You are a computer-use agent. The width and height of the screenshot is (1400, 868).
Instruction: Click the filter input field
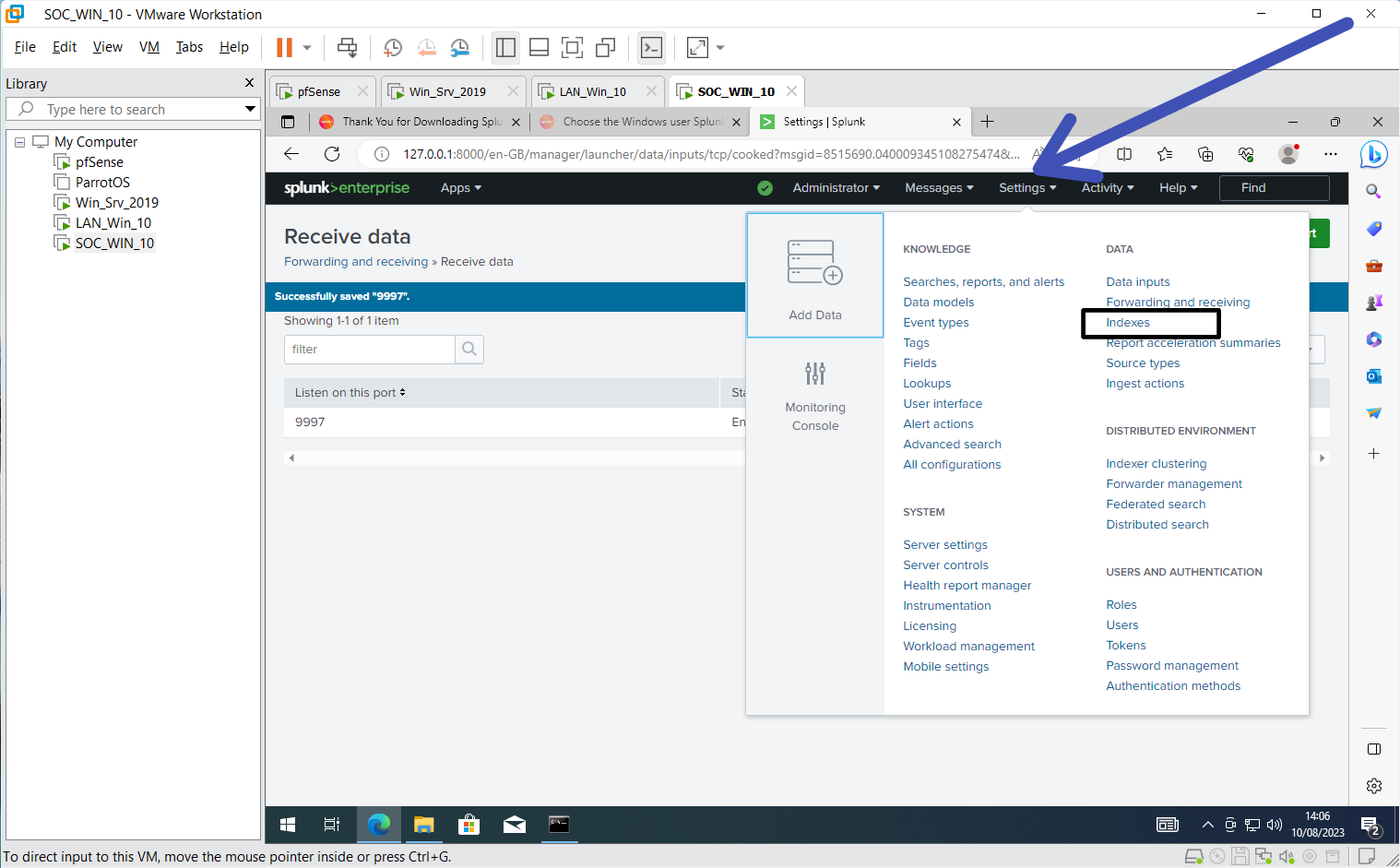(370, 349)
